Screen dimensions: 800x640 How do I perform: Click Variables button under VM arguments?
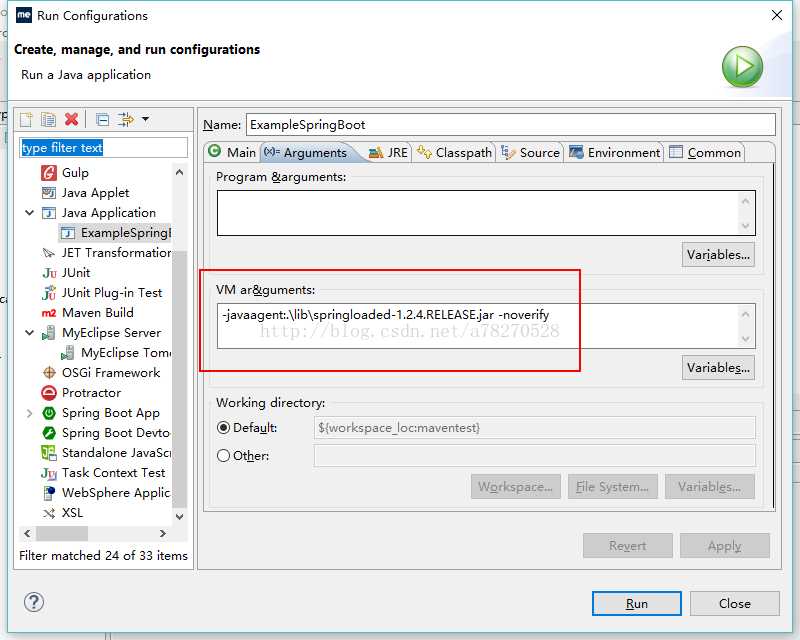[x=718, y=367]
